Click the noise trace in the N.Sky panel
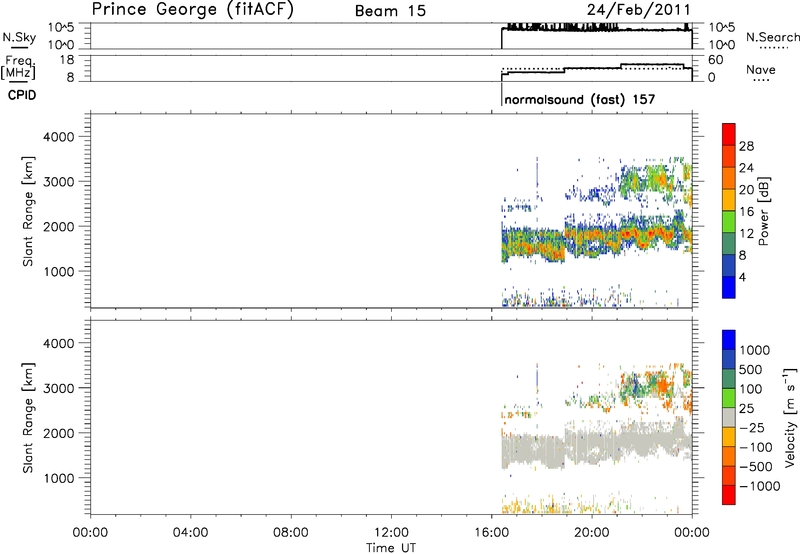800x554 pixels. click(x=596, y=29)
